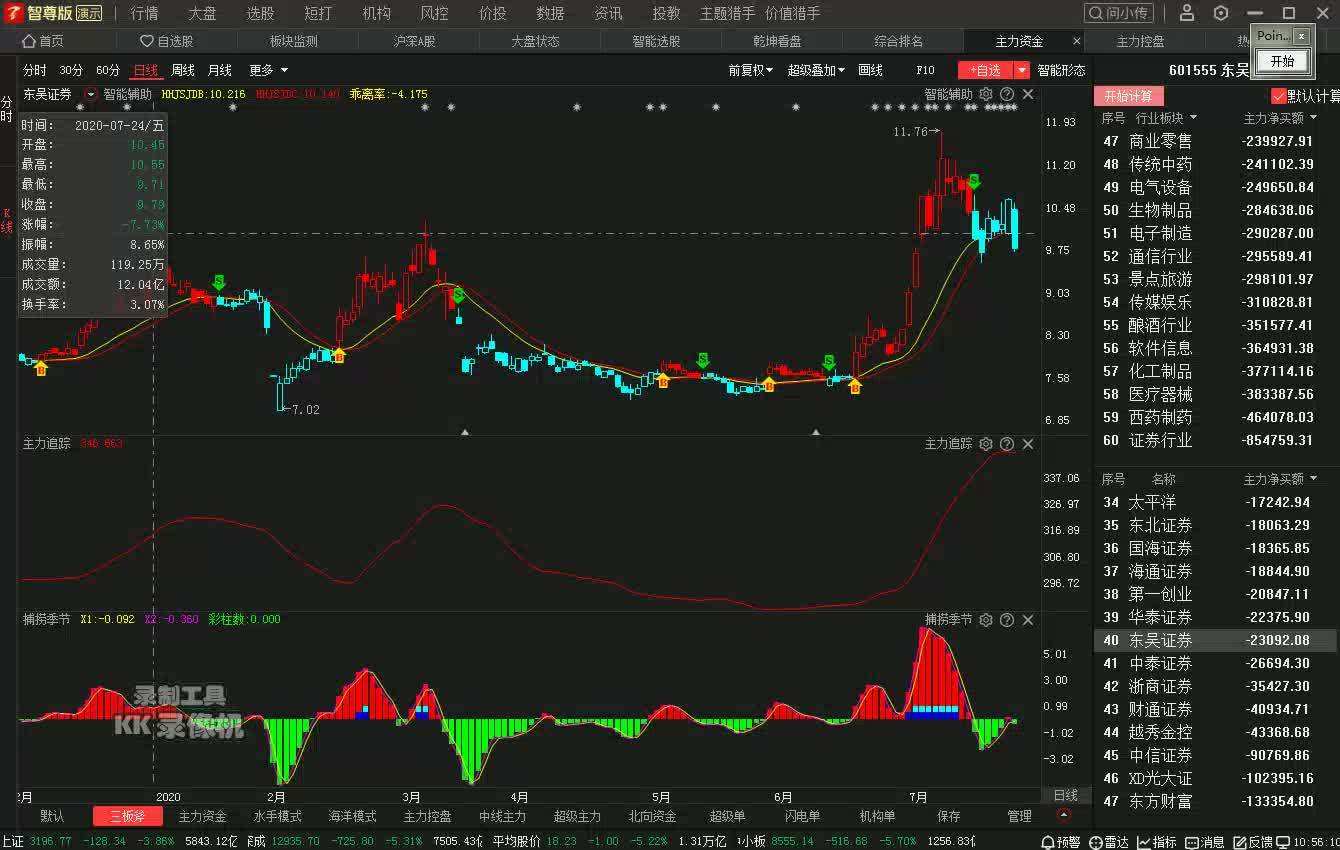Click the 问小传 search box
Viewport: 1340px width, 850px height.
click(x=1118, y=13)
